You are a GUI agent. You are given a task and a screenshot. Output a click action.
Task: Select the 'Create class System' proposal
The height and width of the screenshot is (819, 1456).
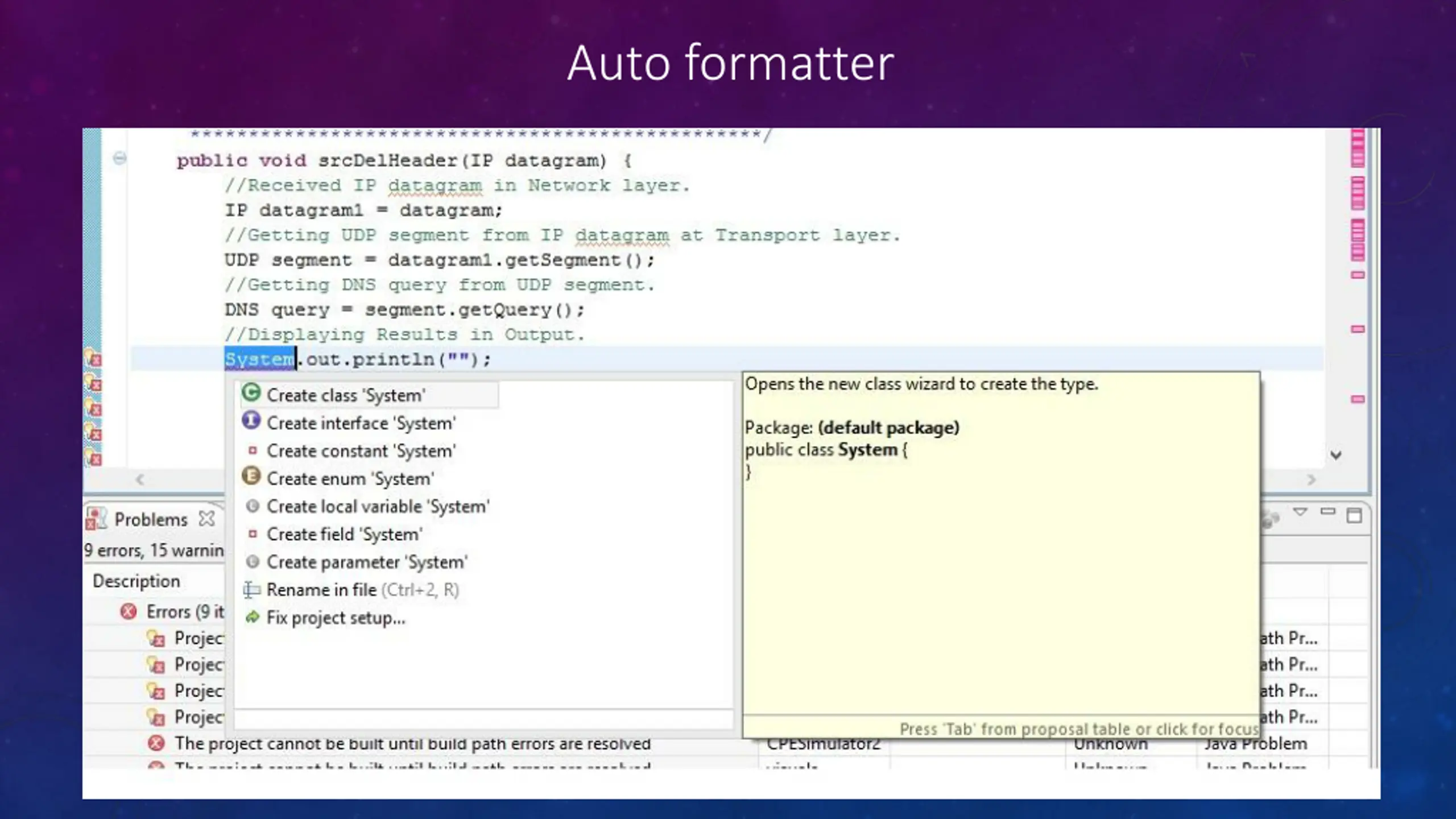[370, 395]
